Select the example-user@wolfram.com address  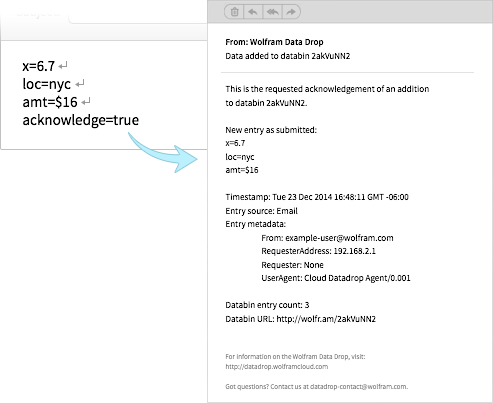tap(339, 238)
